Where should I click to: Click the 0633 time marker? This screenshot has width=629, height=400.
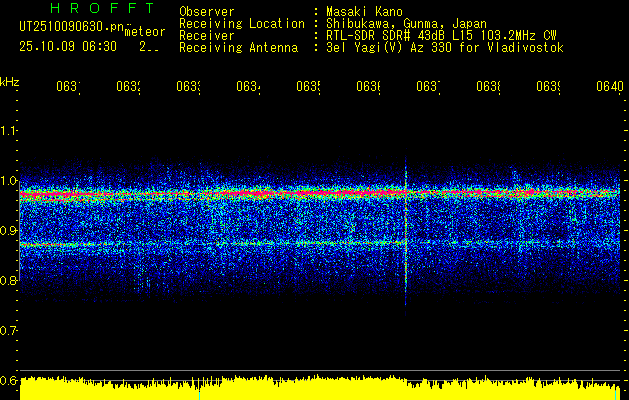click(188, 87)
